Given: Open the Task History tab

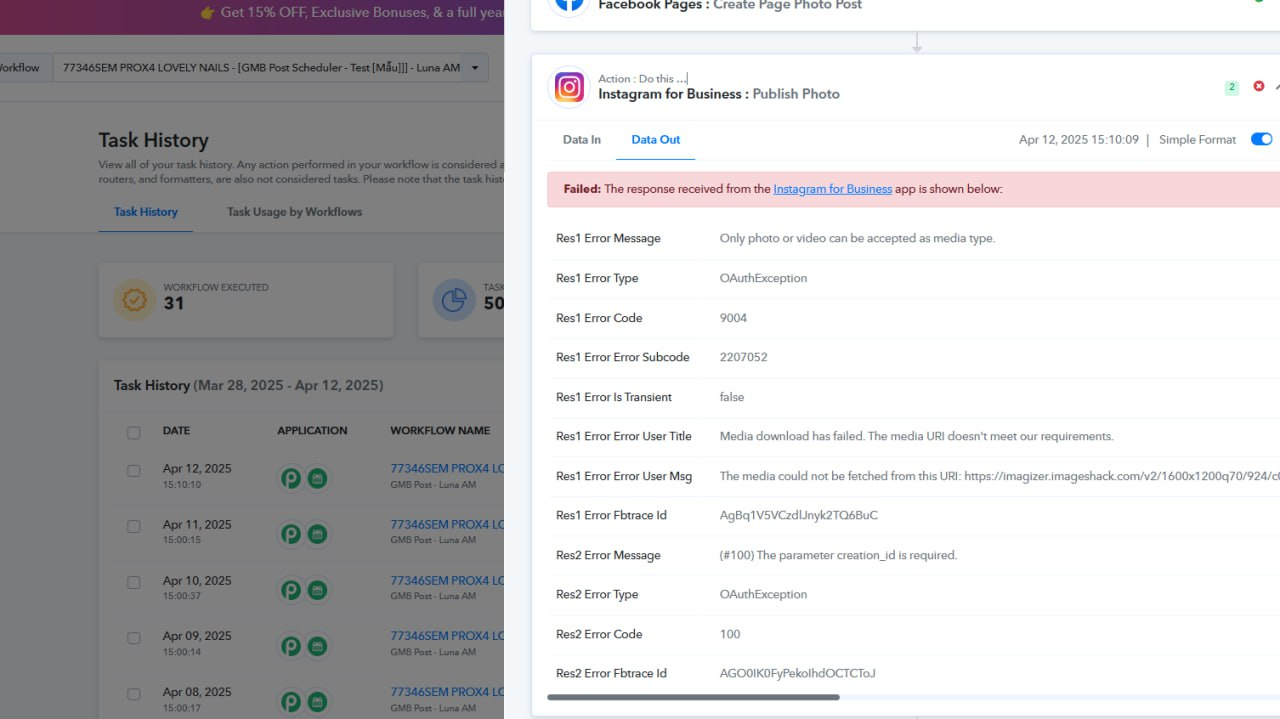Looking at the screenshot, I should click(x=146, y=212).
